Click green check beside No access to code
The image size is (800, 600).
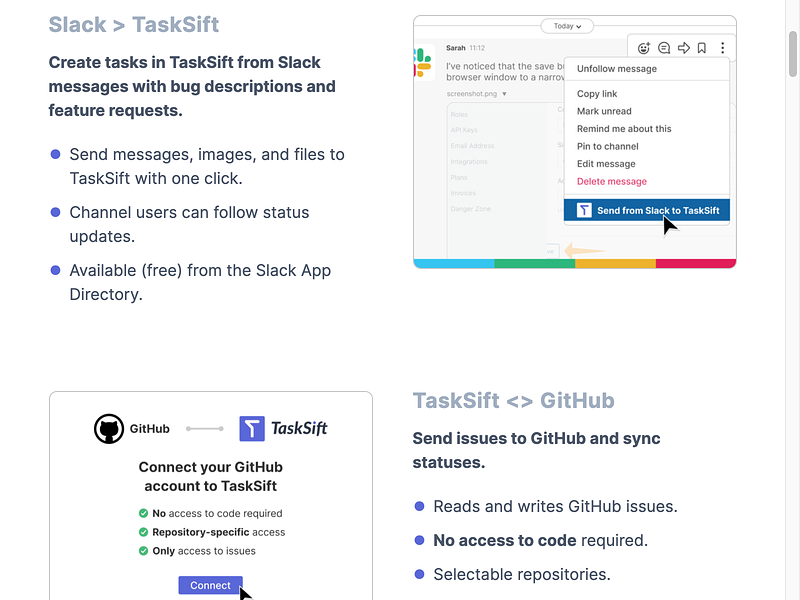point(143,513)
